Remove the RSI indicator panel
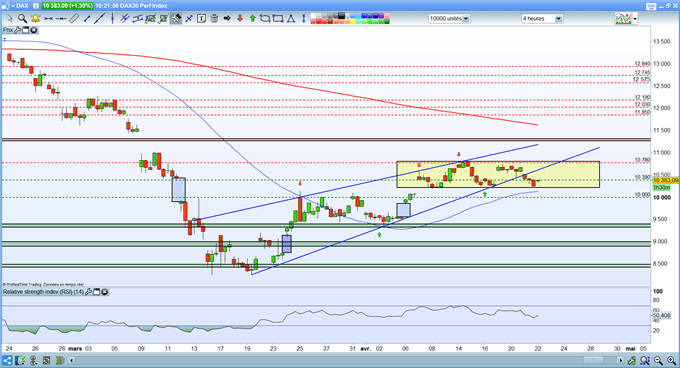680x368 pixels. pyautogui.click(x=105, y=292)
